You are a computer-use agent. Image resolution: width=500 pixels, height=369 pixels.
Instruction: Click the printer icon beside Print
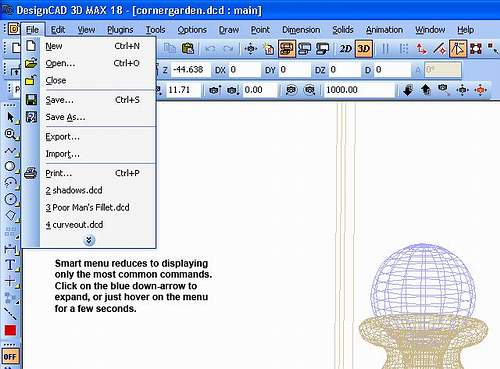[x=31, y=173]
